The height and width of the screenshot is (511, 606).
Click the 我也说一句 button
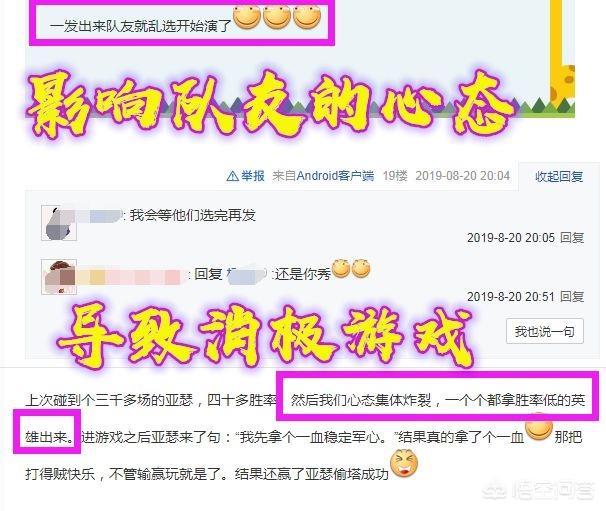coord(545,331)
